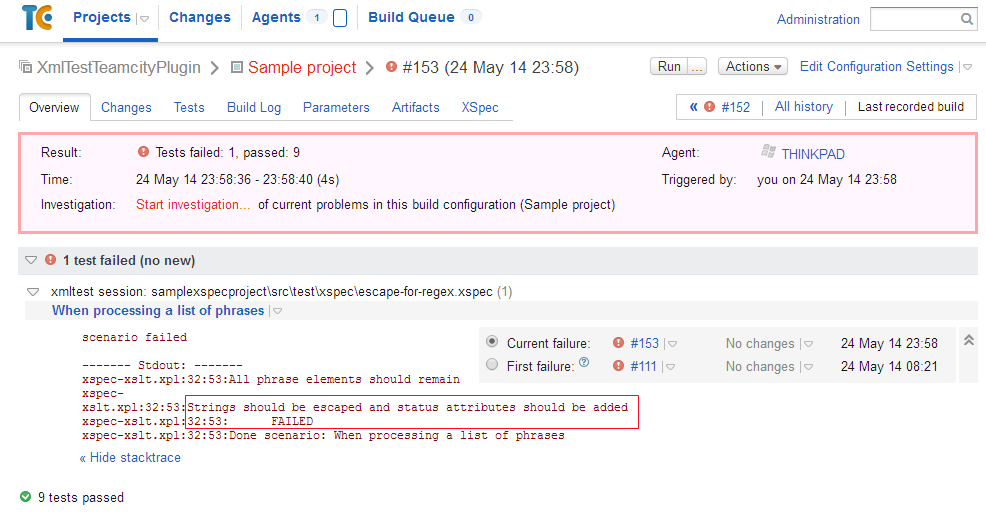This screenshot has width=986, height=528.
Task: Click the 9 tests passed text
Action: tap(80, 497)
